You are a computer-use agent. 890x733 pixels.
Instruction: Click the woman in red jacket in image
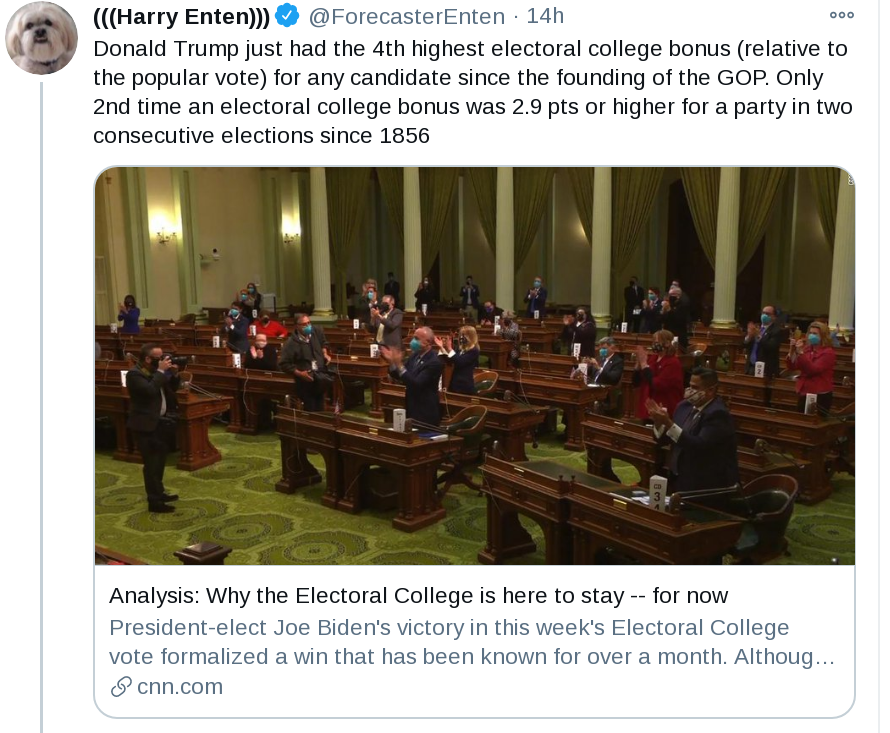(x=813, y=367)
